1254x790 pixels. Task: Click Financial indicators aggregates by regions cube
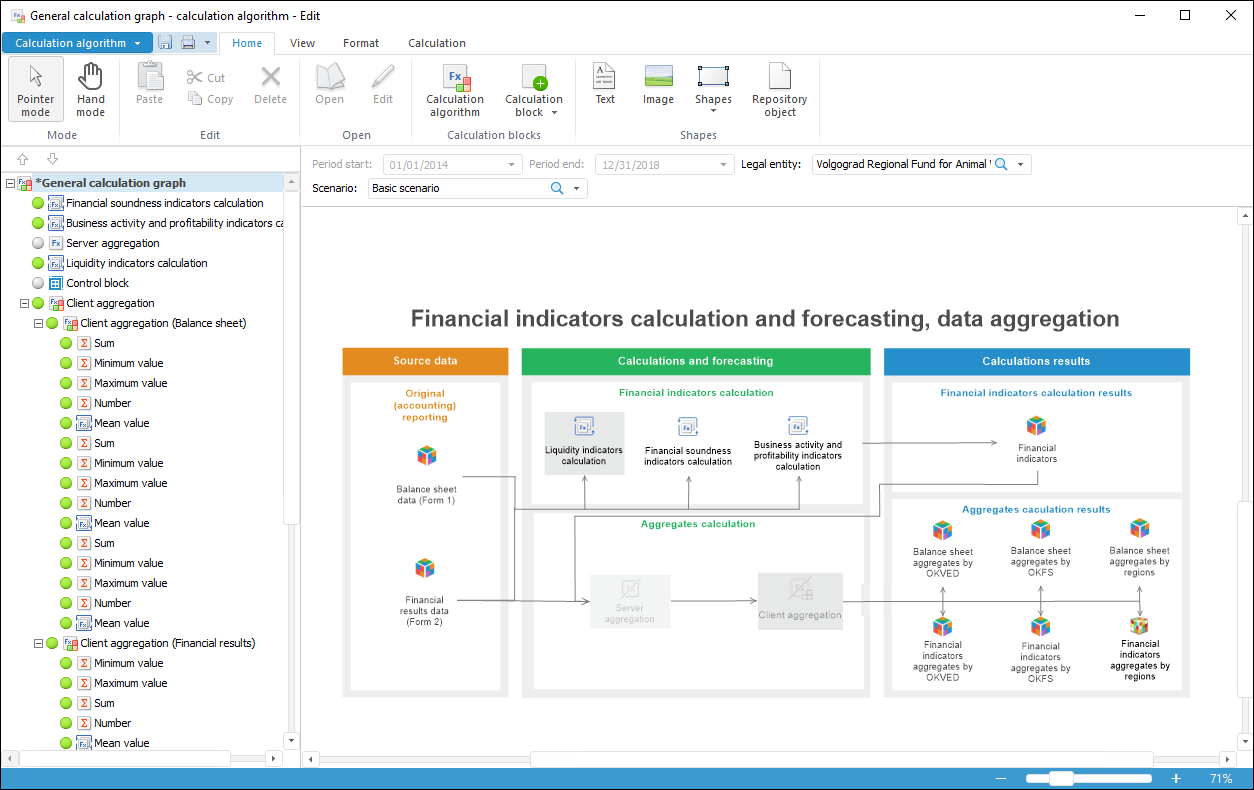point(1139,625)
